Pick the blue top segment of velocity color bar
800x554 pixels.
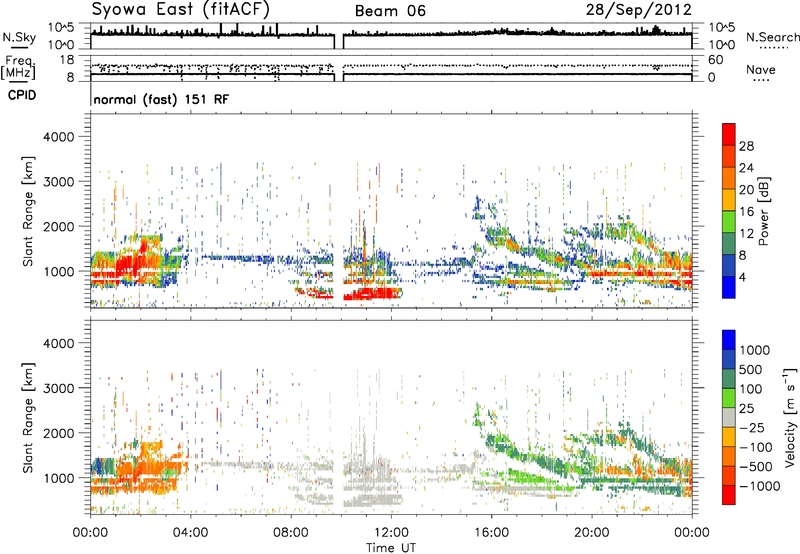[729, 339]
